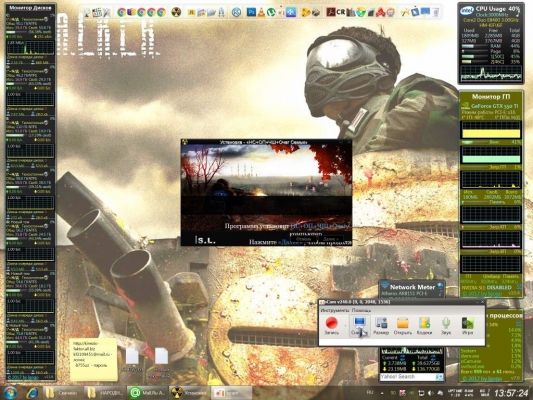Take a screenshot with the Снимок tool
Screen dimensions: 533x400
tap(359, 325)
